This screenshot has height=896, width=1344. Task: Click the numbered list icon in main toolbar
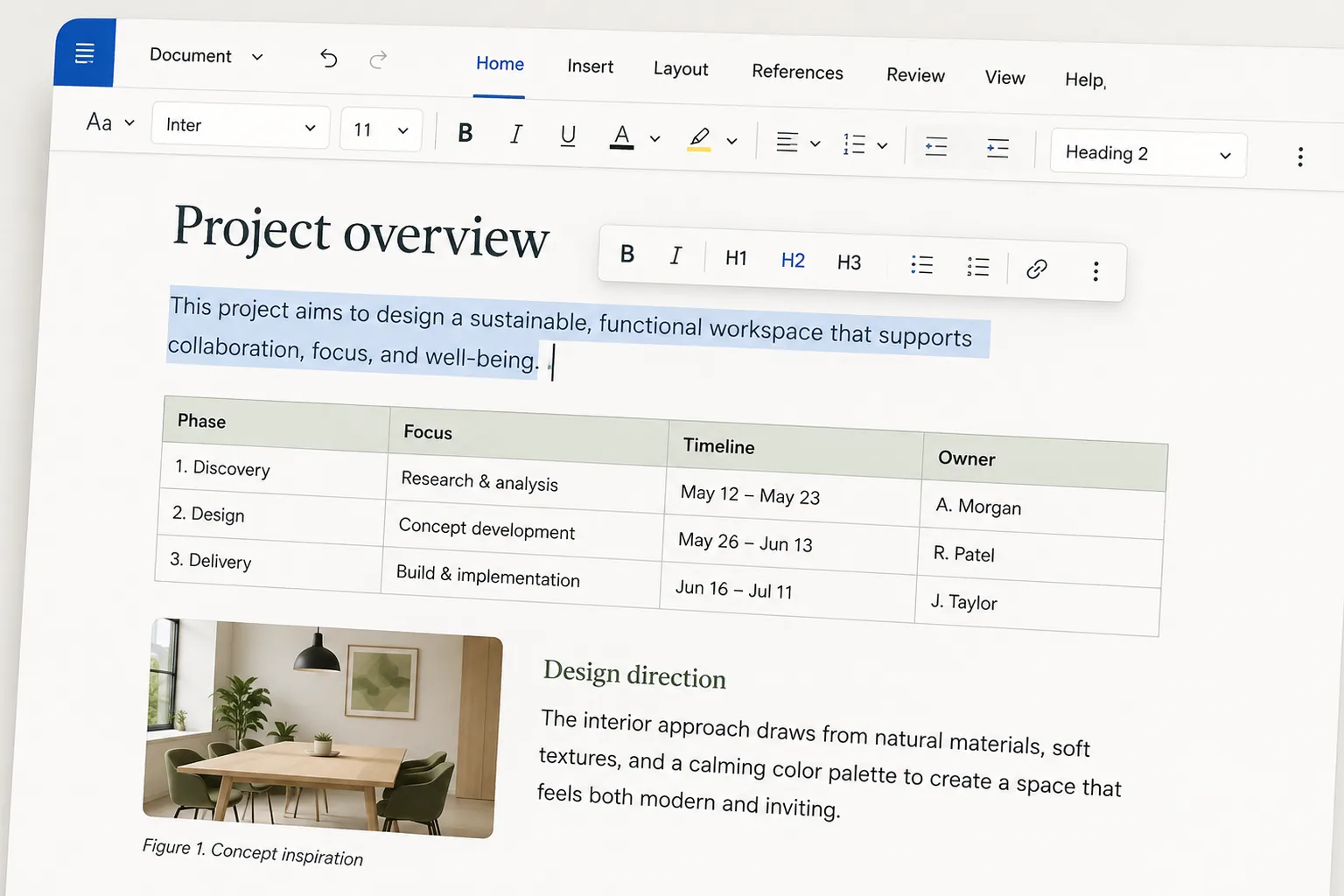854,144
